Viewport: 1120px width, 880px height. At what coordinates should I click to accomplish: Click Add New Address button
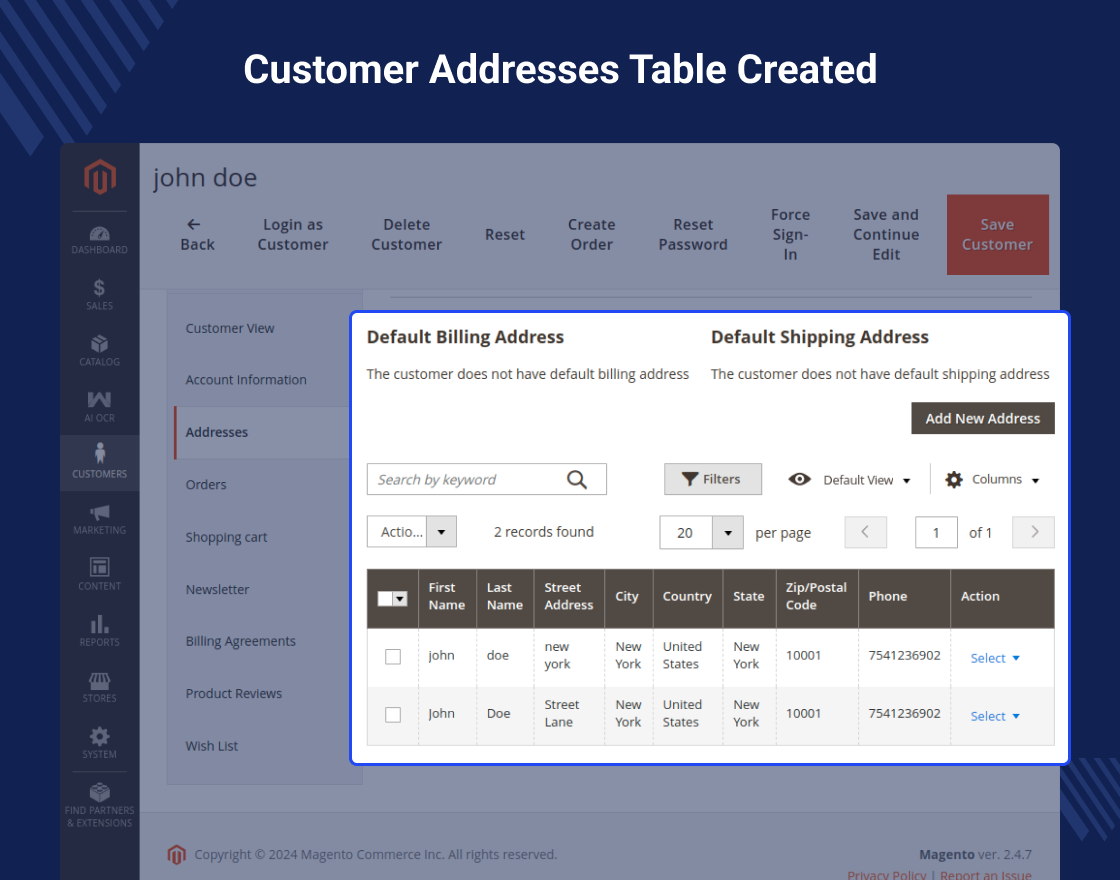click(x=983, y=419)
